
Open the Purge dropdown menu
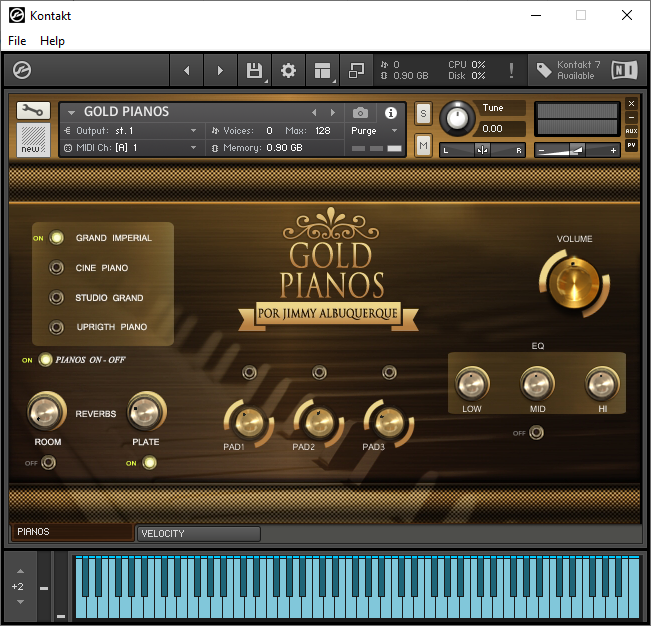(374, 131)
